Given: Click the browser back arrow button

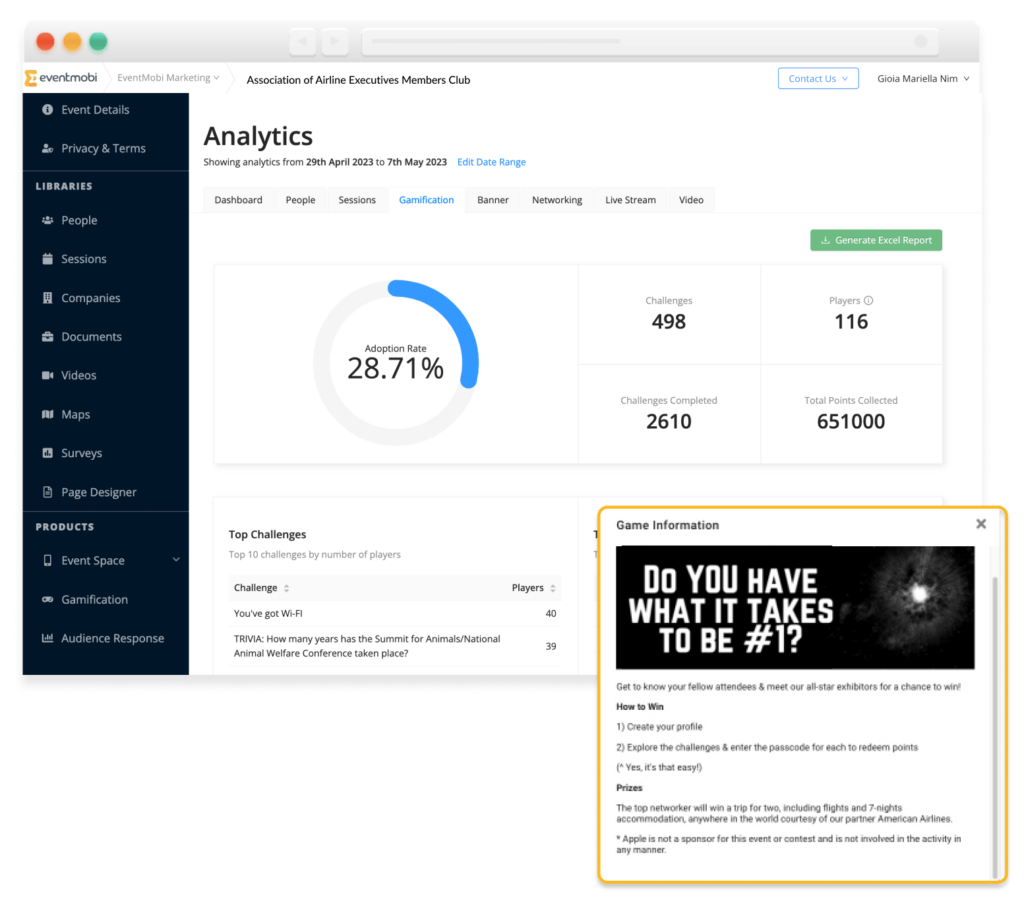Looking at the screenshot, I should [303, 41].
